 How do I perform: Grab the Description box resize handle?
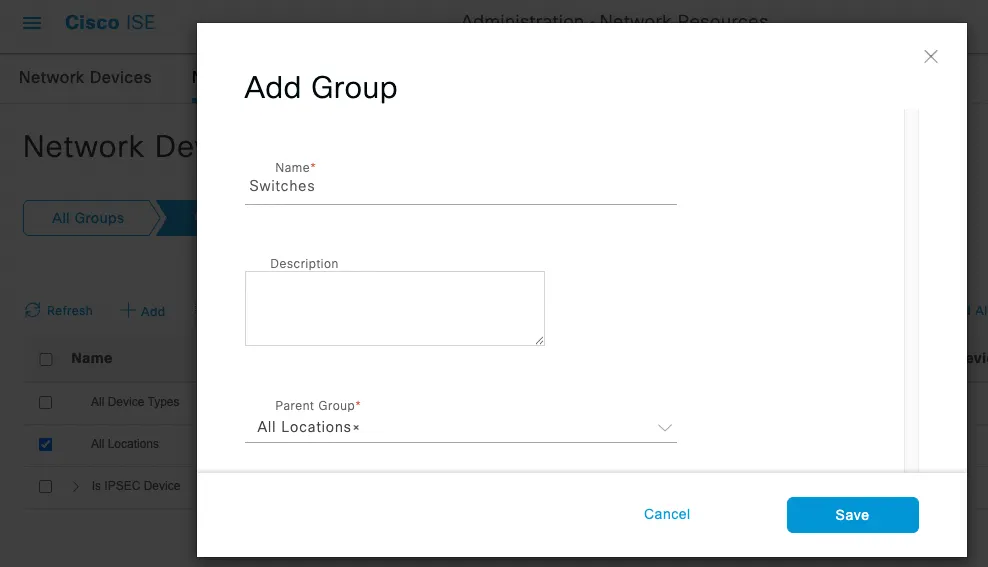(x=539, y=340)
